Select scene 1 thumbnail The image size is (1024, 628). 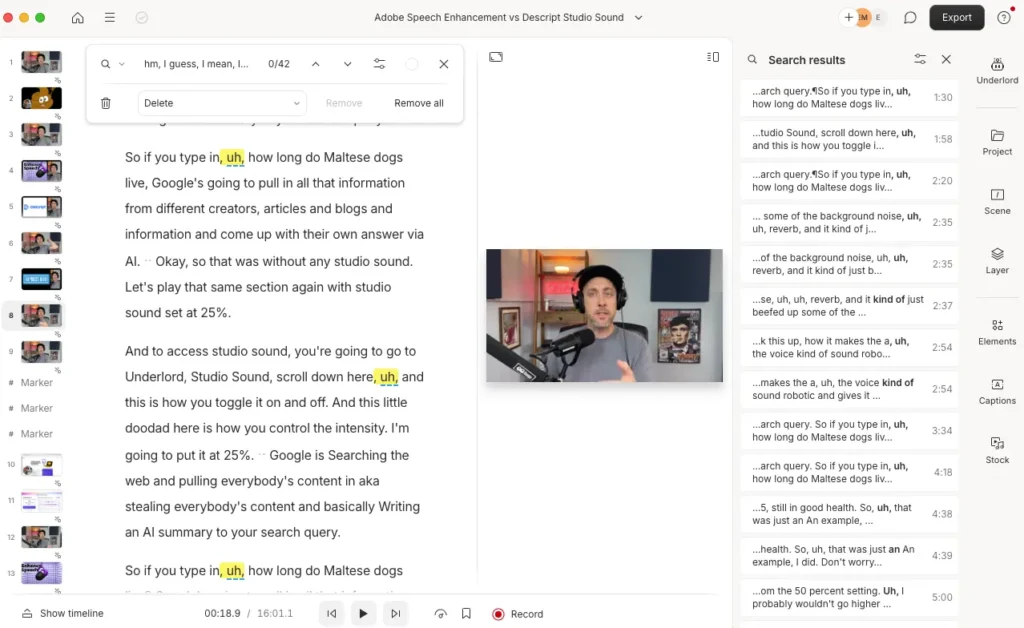coord(41,62)
